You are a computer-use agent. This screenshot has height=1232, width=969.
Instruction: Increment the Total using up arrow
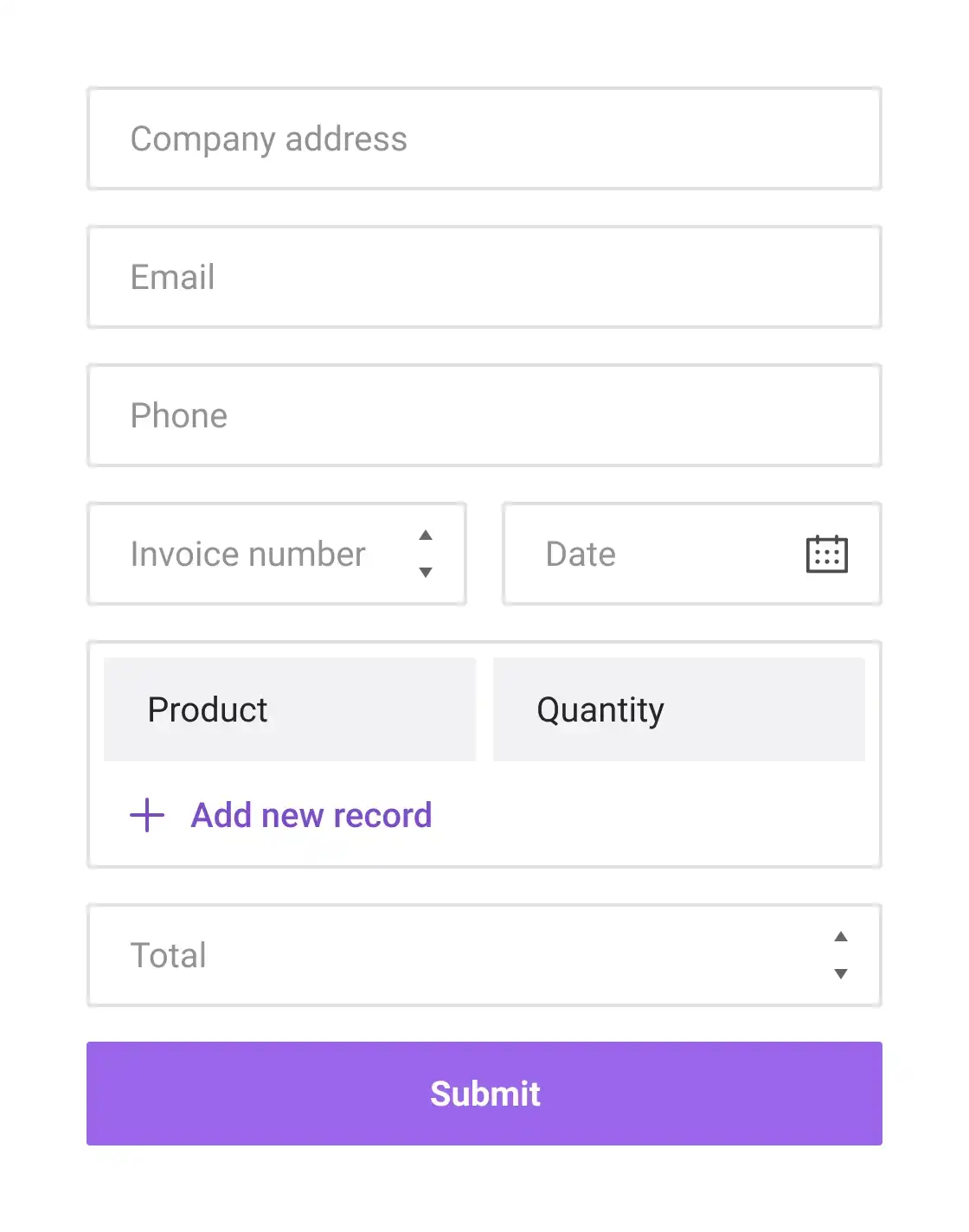click(840, 937)
